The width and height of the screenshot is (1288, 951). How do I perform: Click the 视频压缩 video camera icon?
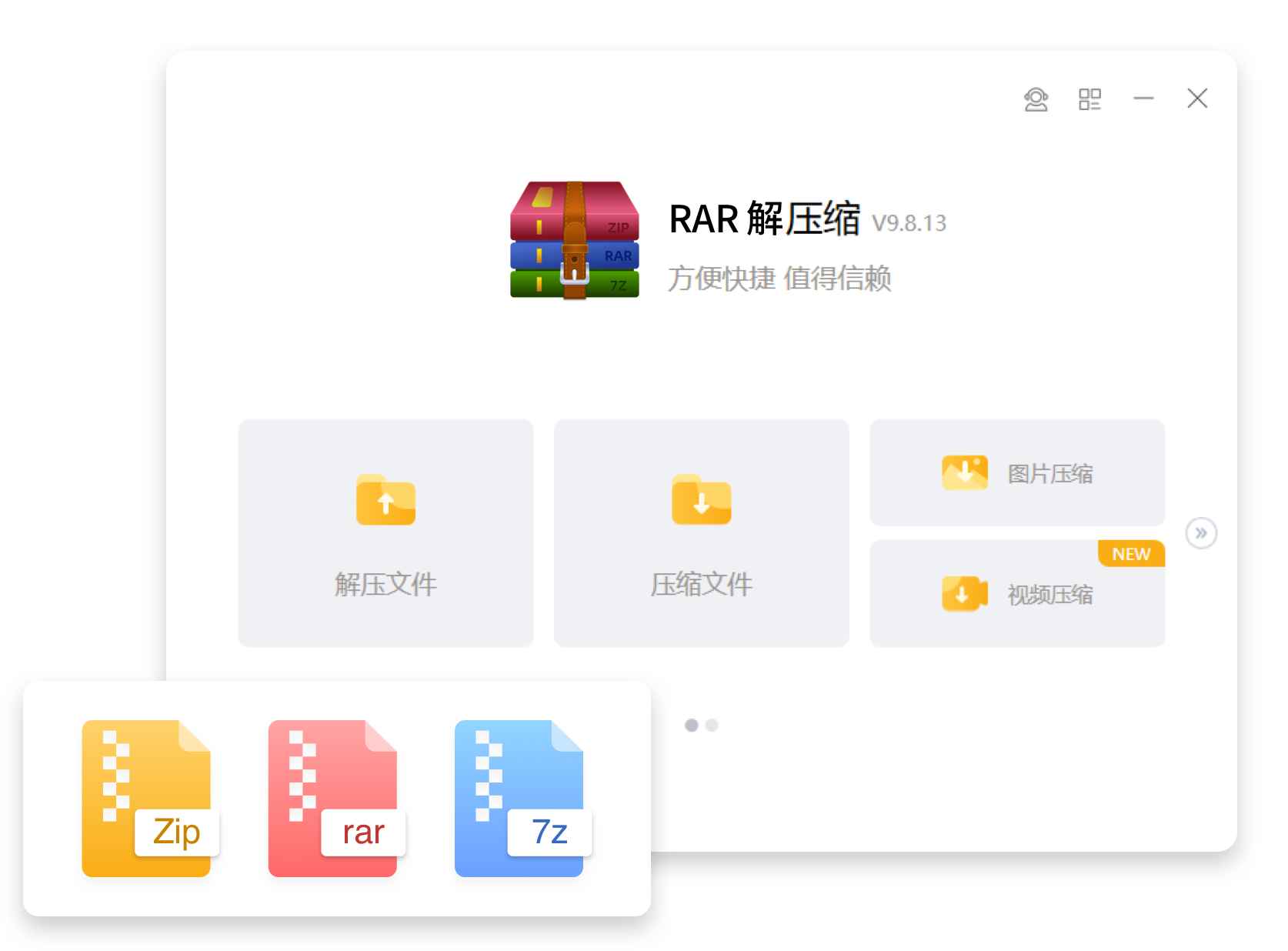[x=964, y=593]
